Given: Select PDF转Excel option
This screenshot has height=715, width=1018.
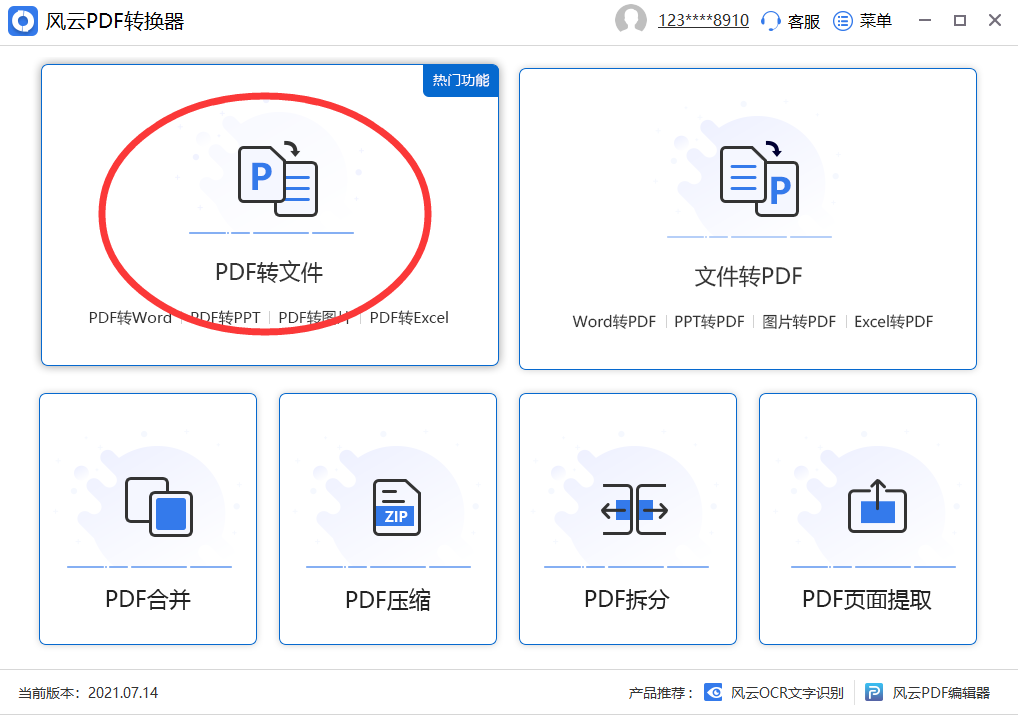Looking at the screenshot, I should [409, 318].
